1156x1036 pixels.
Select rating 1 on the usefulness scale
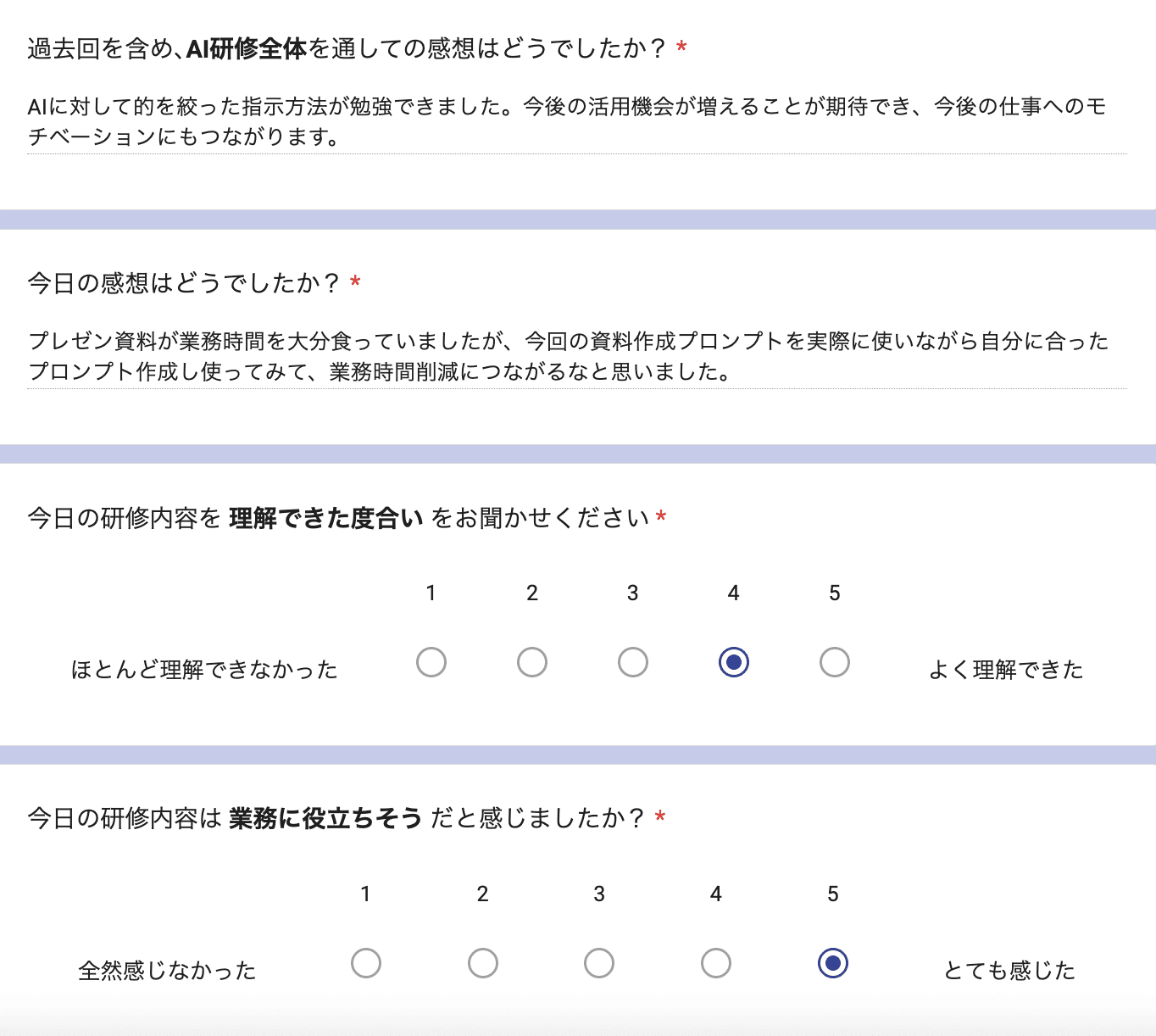[366, 962]
